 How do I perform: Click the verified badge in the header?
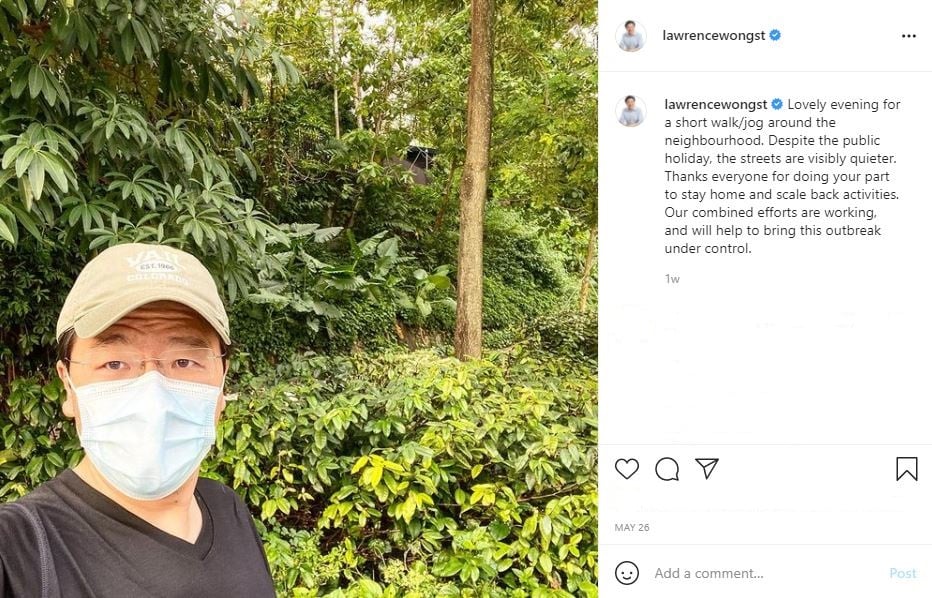pyautogui.click(x=775, y=36)
